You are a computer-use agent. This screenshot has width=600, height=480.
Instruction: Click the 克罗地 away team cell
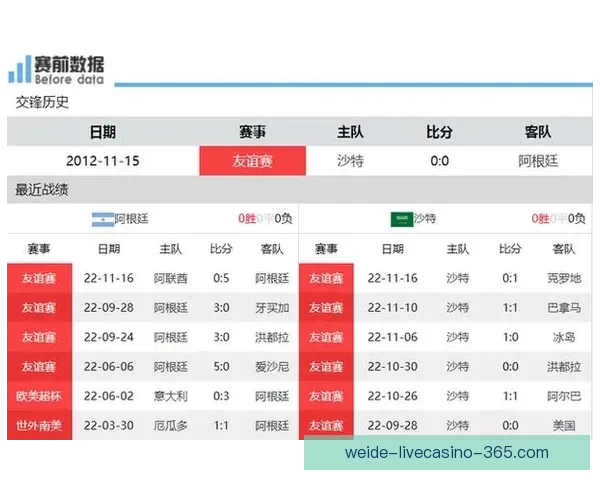pos(564,278)
